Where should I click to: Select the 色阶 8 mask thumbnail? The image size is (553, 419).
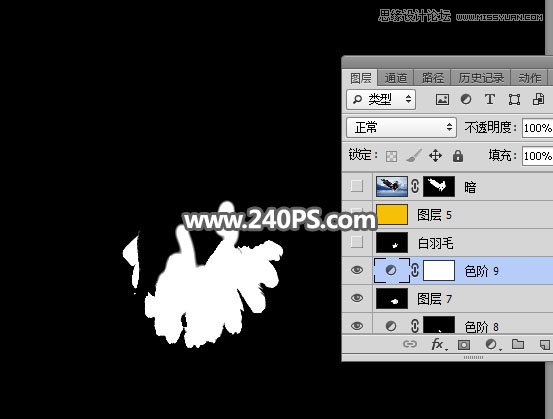click(439, 325)
